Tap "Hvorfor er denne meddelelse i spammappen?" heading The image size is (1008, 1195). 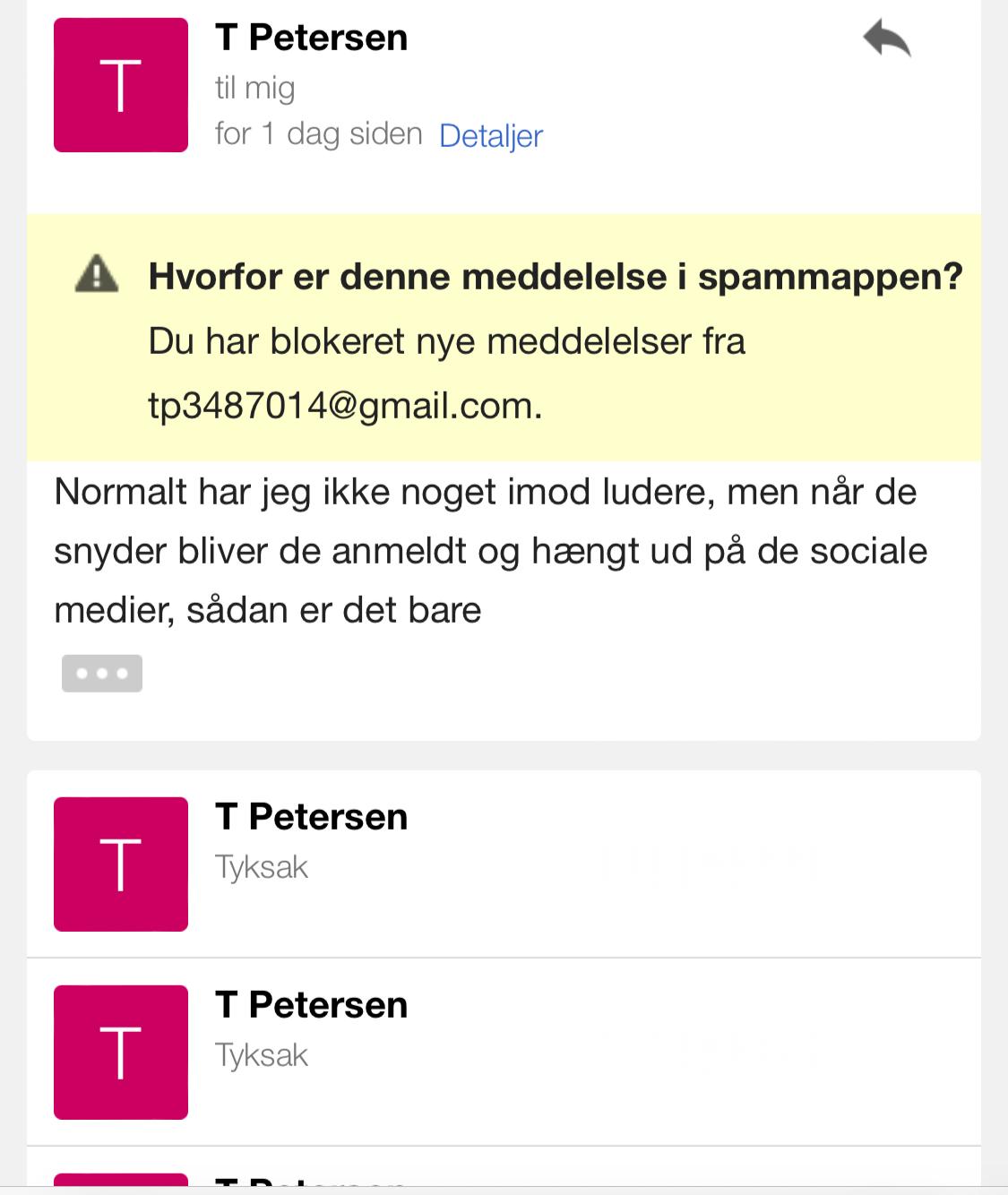[555, 276]
